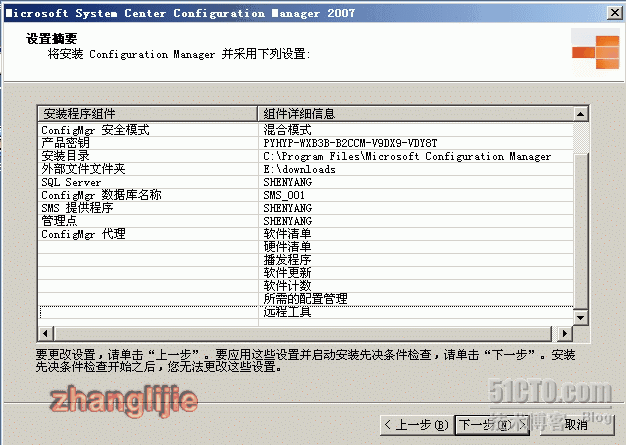The image size is (626, 445).
Task: Select the 外部文件文件夹 row label
Action: pyautogui.click(x=83, y=169)
